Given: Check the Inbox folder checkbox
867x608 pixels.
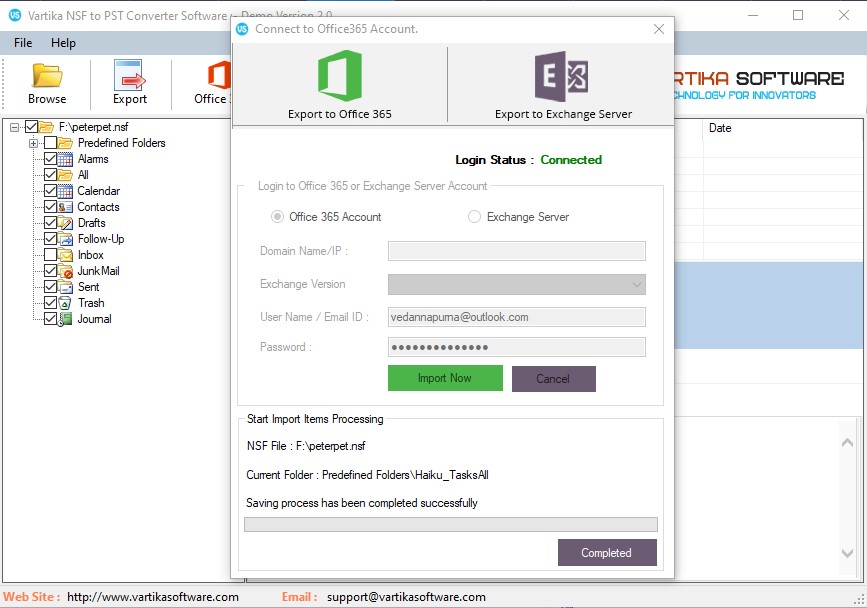Looking at the screenshot, I should point(50,255).
